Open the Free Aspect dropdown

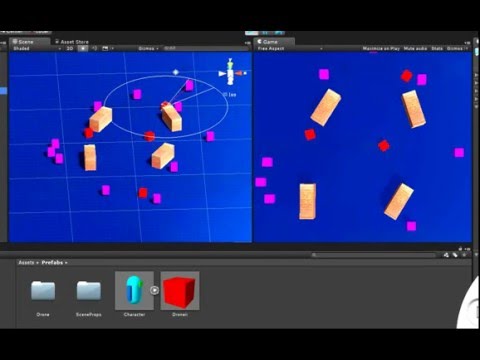[290, 49]
